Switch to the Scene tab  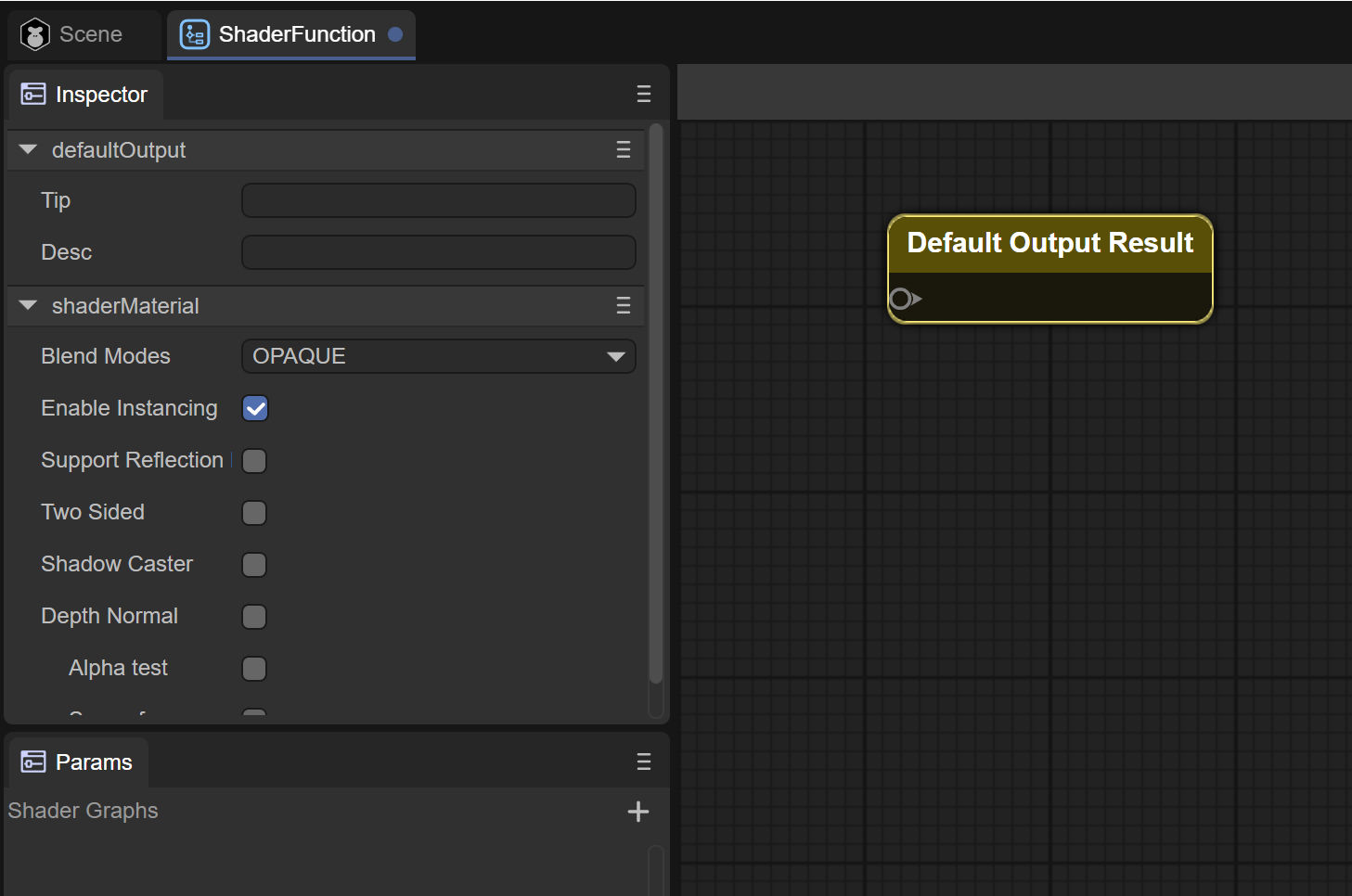(x=90, y=35)
